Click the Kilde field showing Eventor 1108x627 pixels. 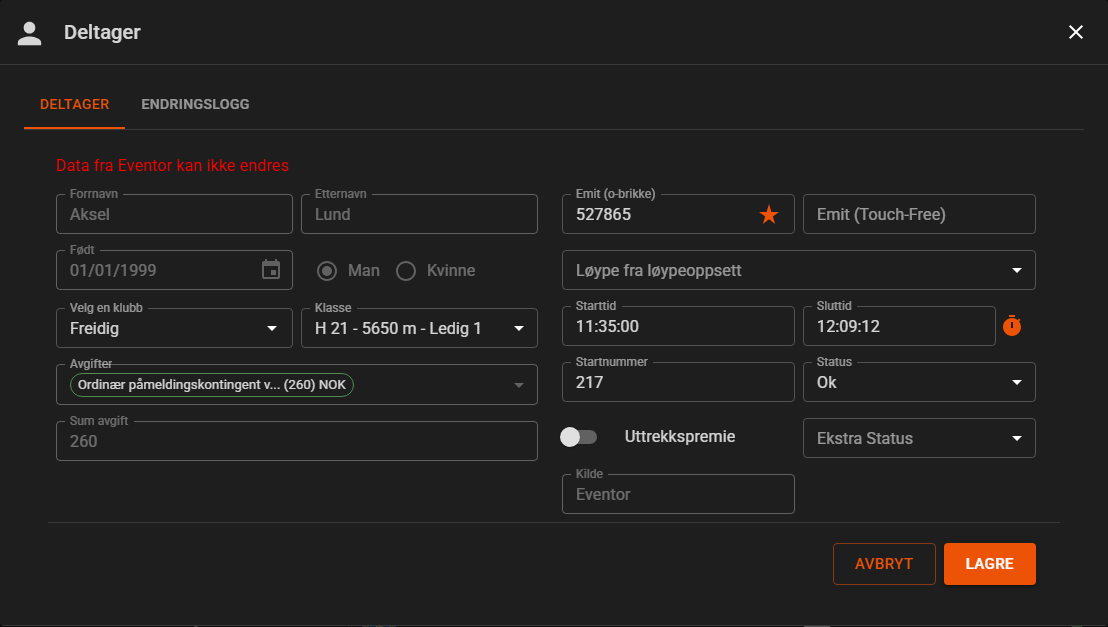678,494
